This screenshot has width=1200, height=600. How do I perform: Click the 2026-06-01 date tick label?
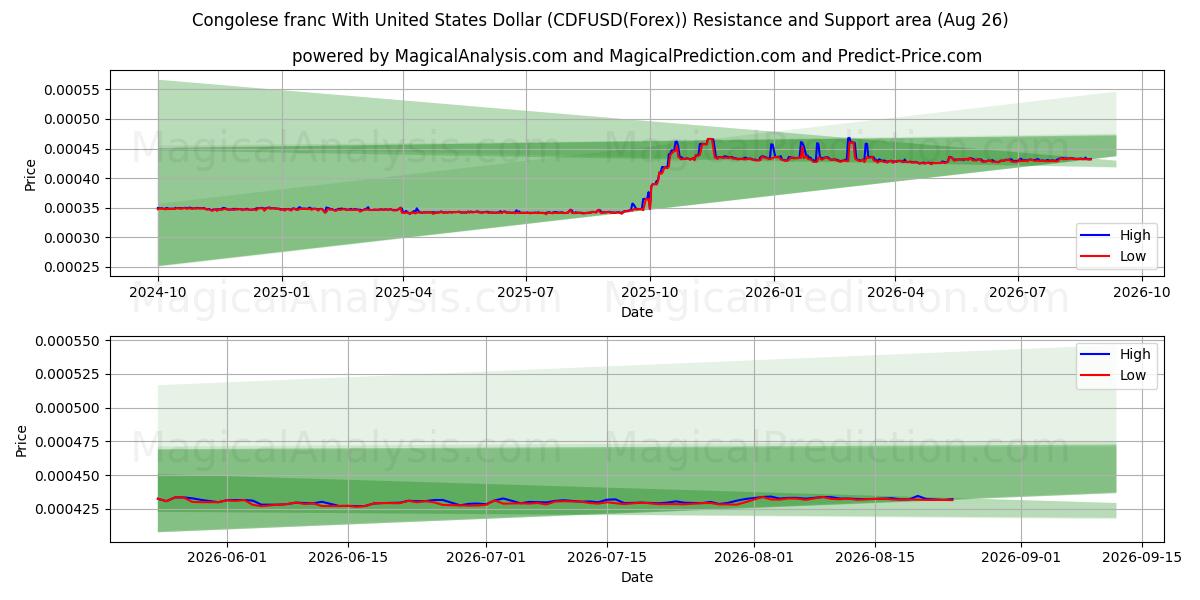coord(227,557)
